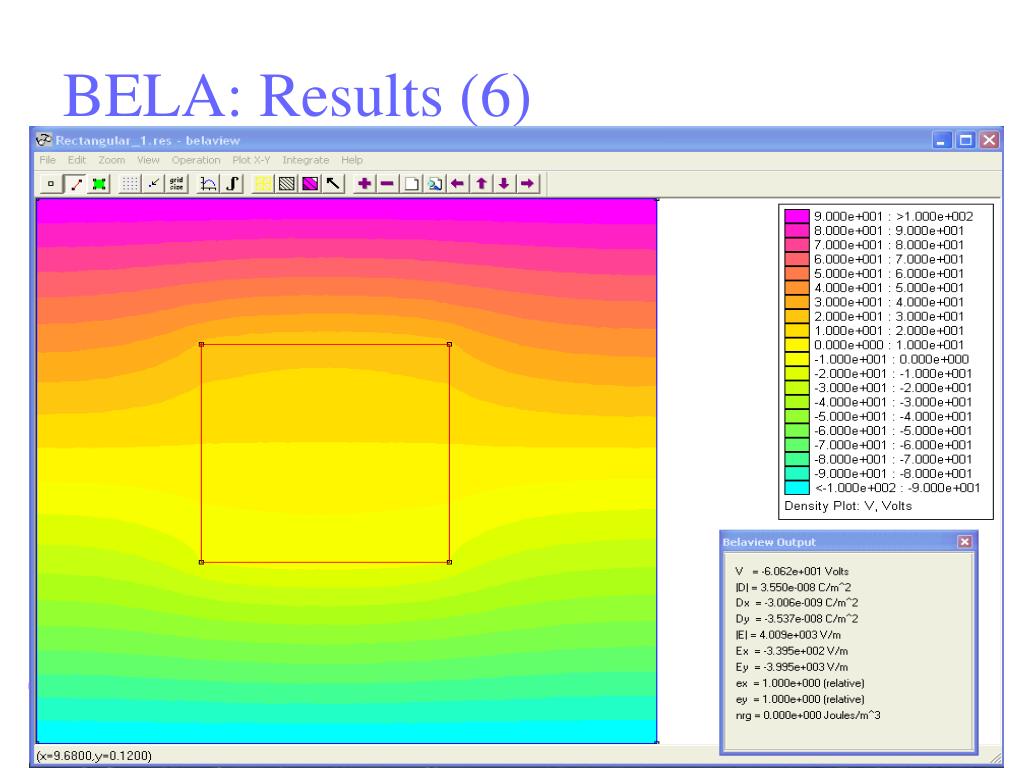Open the Zoom menu

click(112, 160)
